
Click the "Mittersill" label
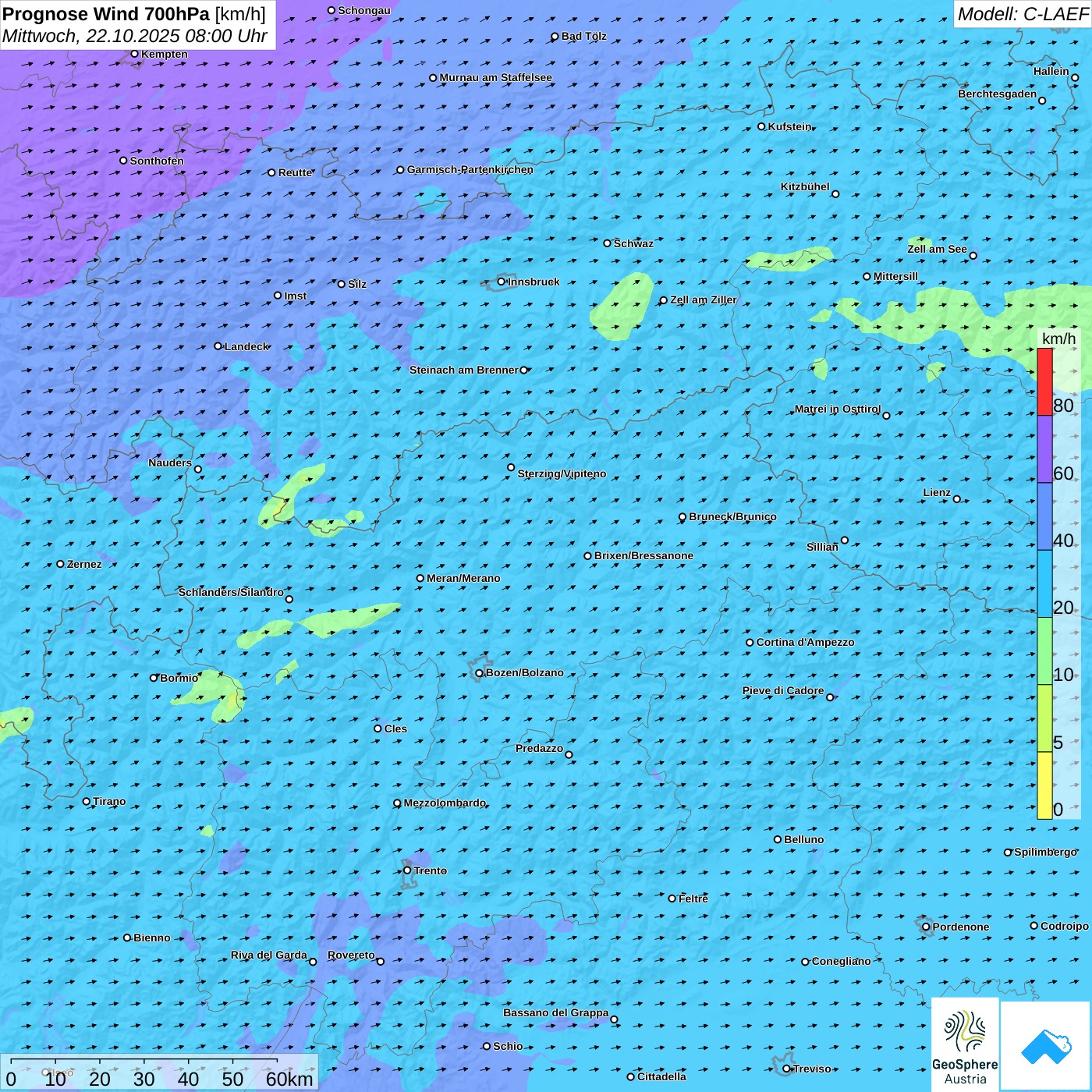pyautogui.click(x=895, y=276)
